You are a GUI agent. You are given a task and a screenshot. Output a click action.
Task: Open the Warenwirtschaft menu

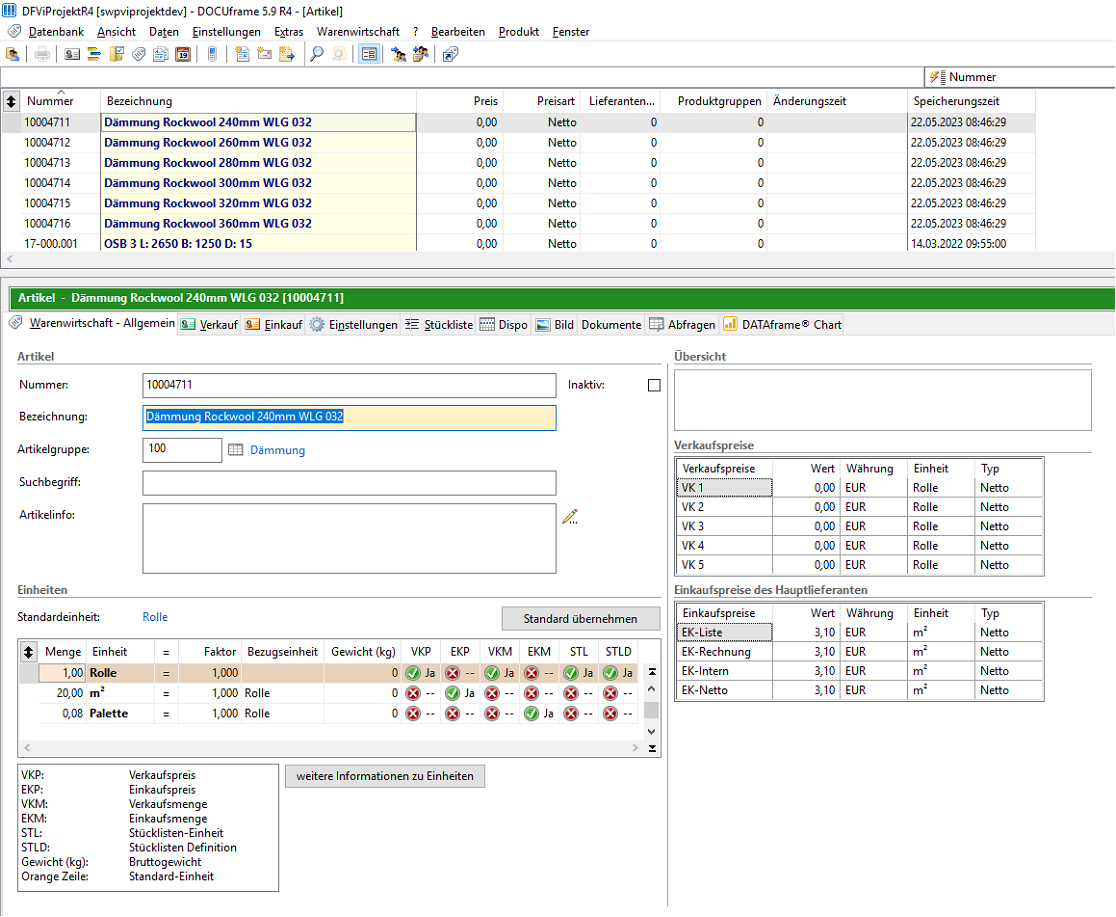pyautogui.click(x=358, y=32)
